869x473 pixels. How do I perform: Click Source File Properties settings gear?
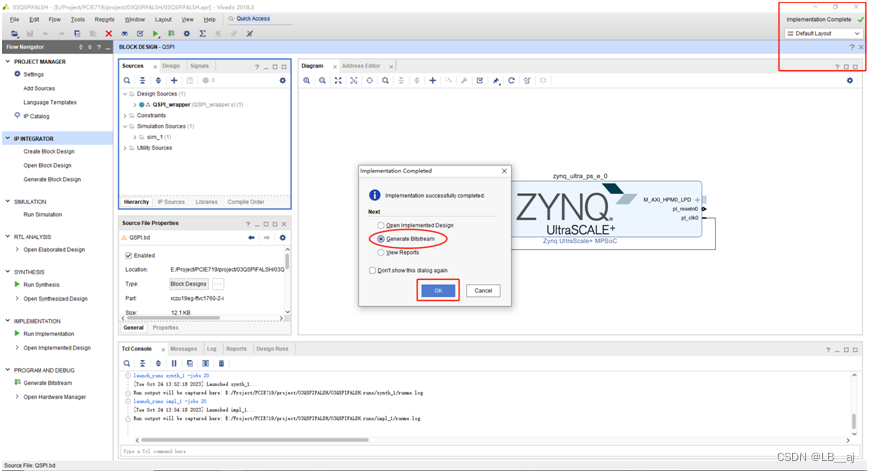point(283,238)
